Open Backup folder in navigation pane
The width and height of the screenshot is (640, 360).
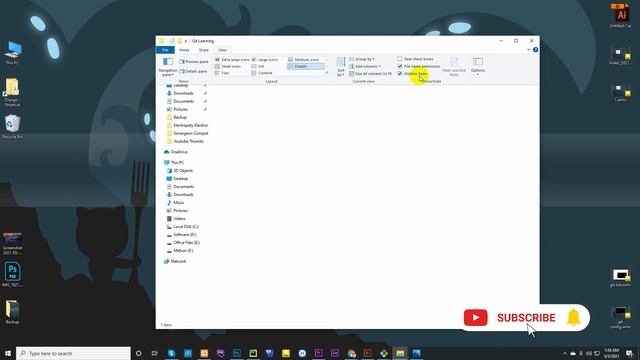click(177, 117)
